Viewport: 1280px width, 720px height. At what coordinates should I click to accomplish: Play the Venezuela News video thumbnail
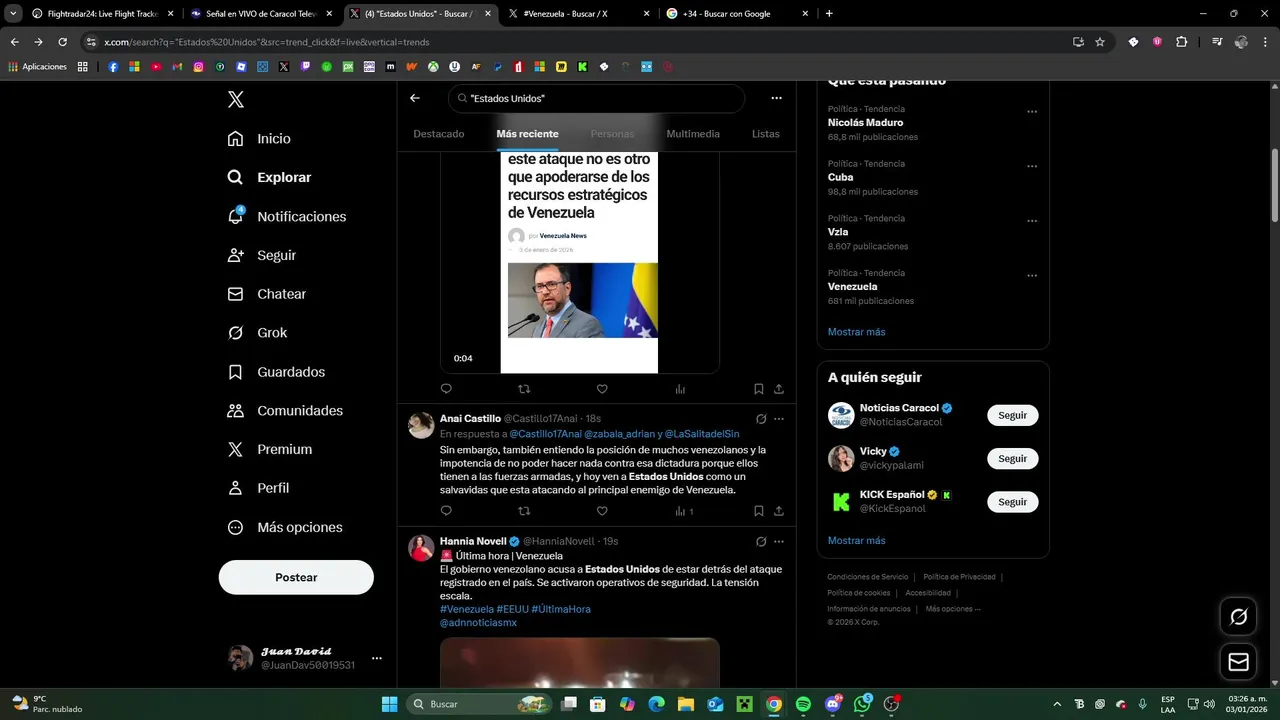579,262
